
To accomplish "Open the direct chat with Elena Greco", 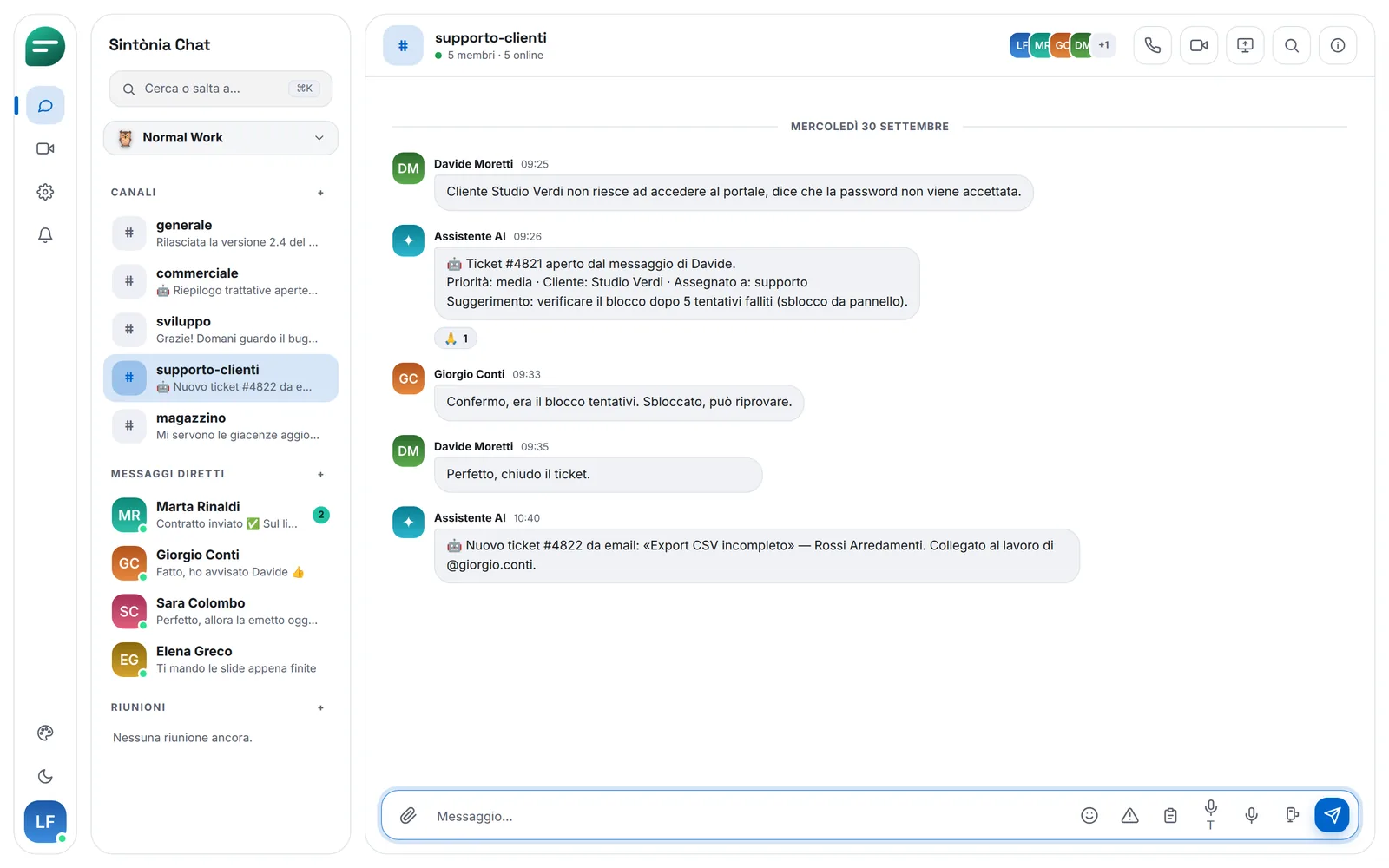I will (x=221, y=660).
